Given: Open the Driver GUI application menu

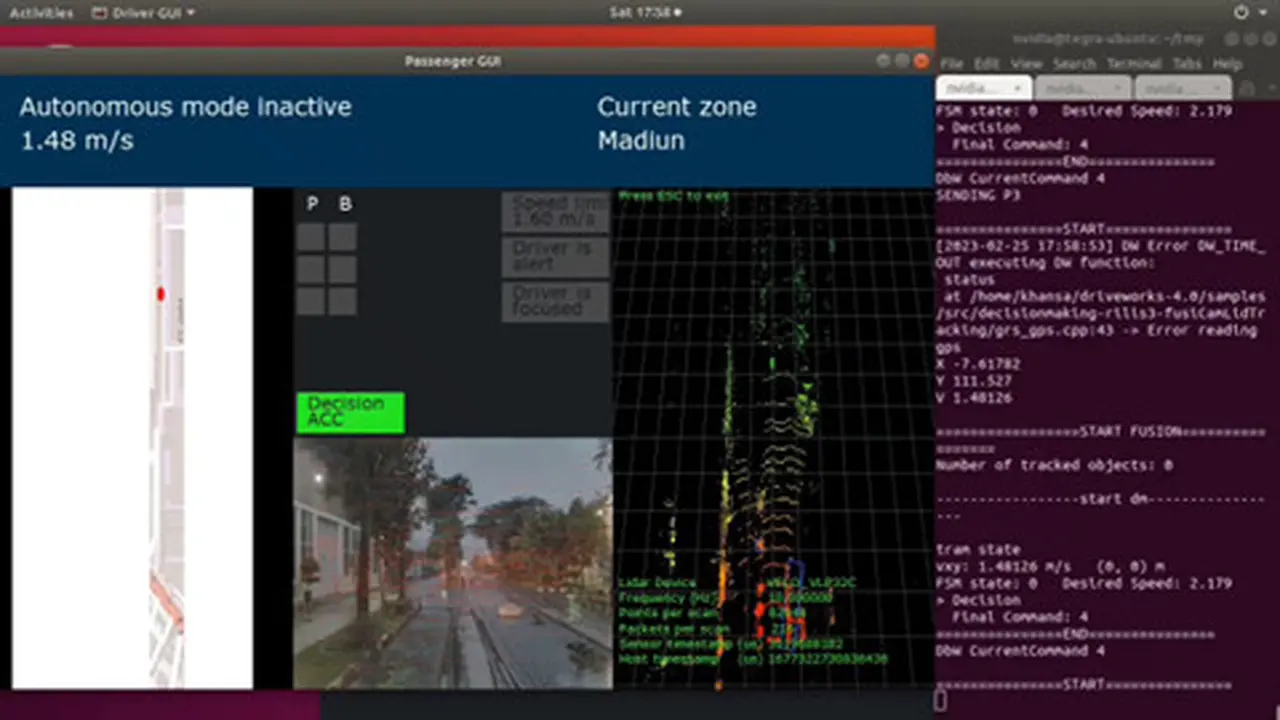Looking at the screenshot, I should [x=143, y=13].
